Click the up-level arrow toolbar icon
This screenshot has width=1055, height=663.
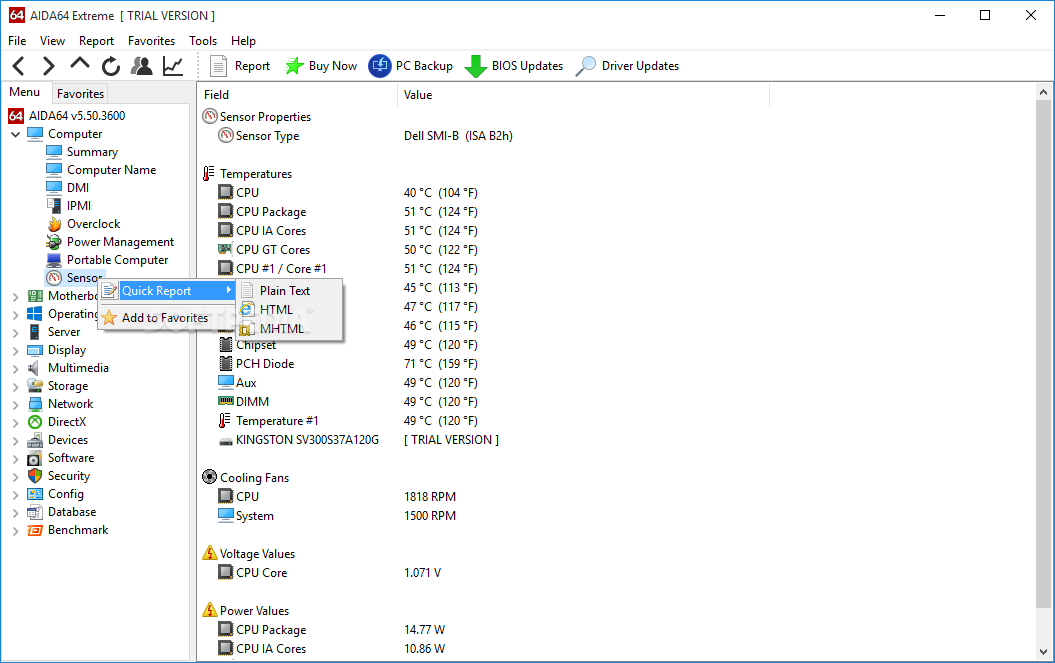[x=79, y=65]
